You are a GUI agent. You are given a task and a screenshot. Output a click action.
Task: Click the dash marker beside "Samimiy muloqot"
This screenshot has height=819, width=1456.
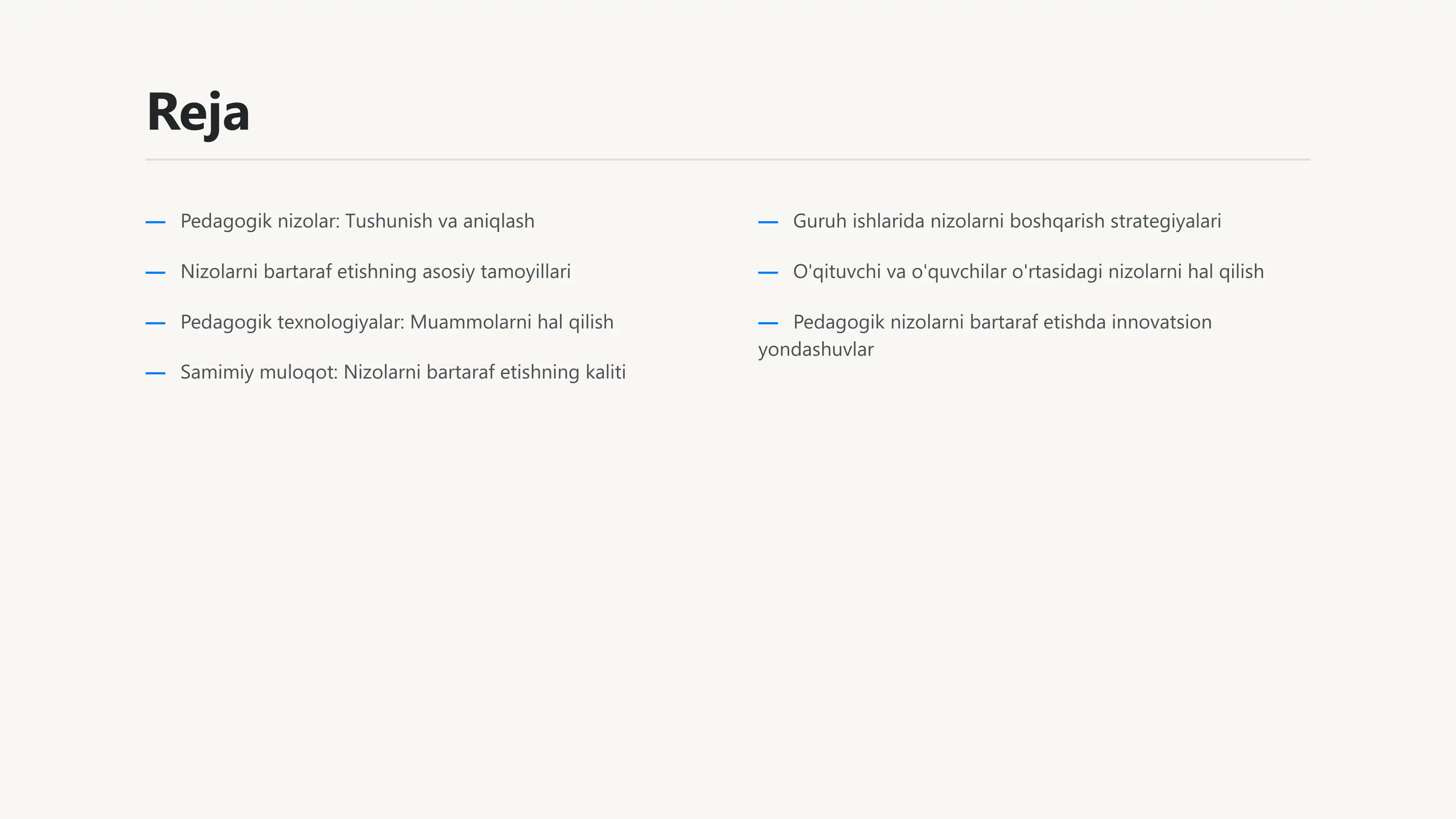click(x=156, y=374)
